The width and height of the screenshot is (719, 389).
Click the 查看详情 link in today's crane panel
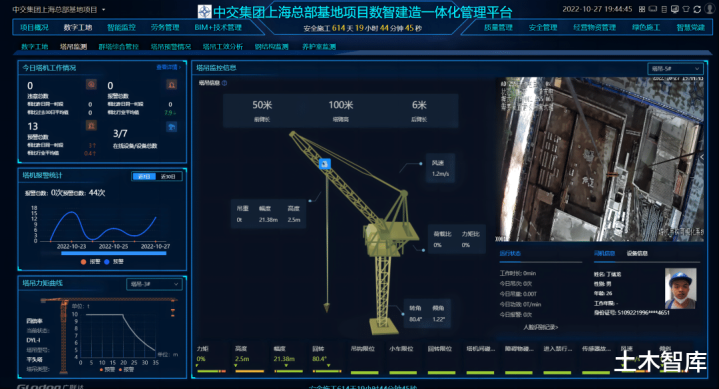click(x=168, y=67)
